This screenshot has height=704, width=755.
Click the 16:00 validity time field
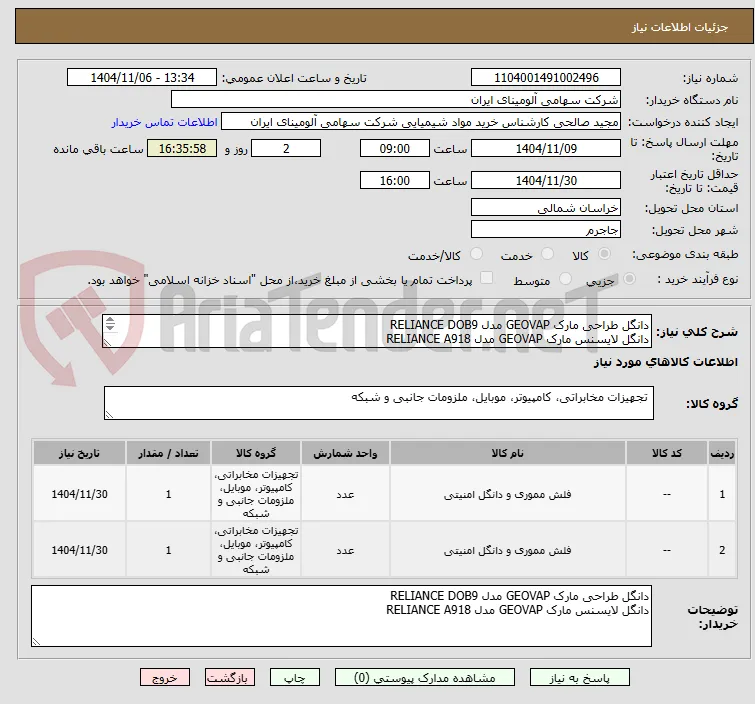click(x=394, y=181)
